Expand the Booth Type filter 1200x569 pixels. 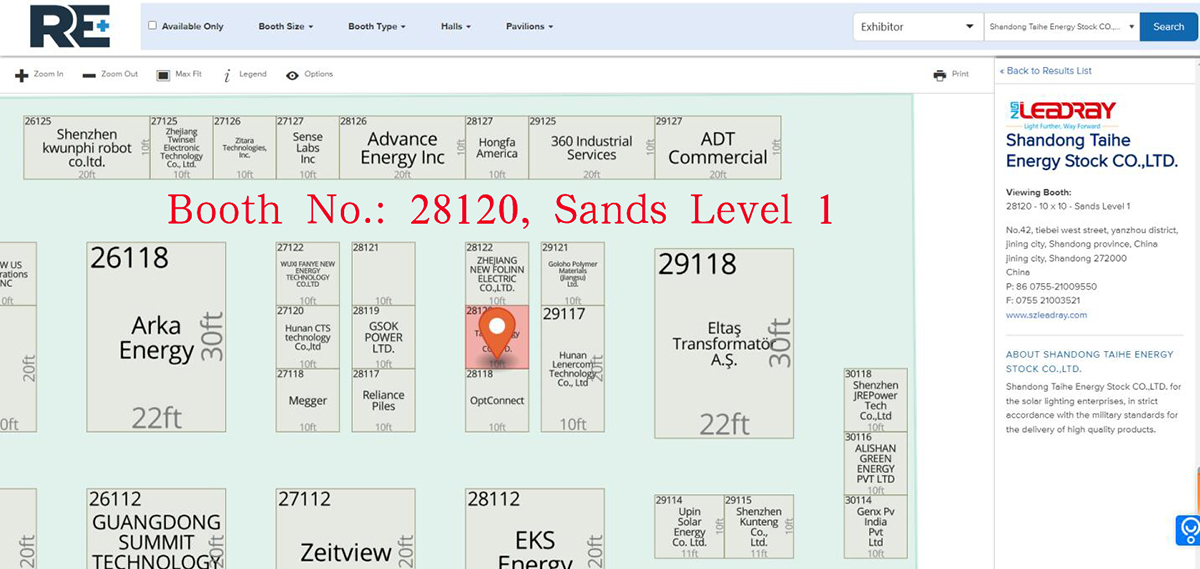(376, 27)
